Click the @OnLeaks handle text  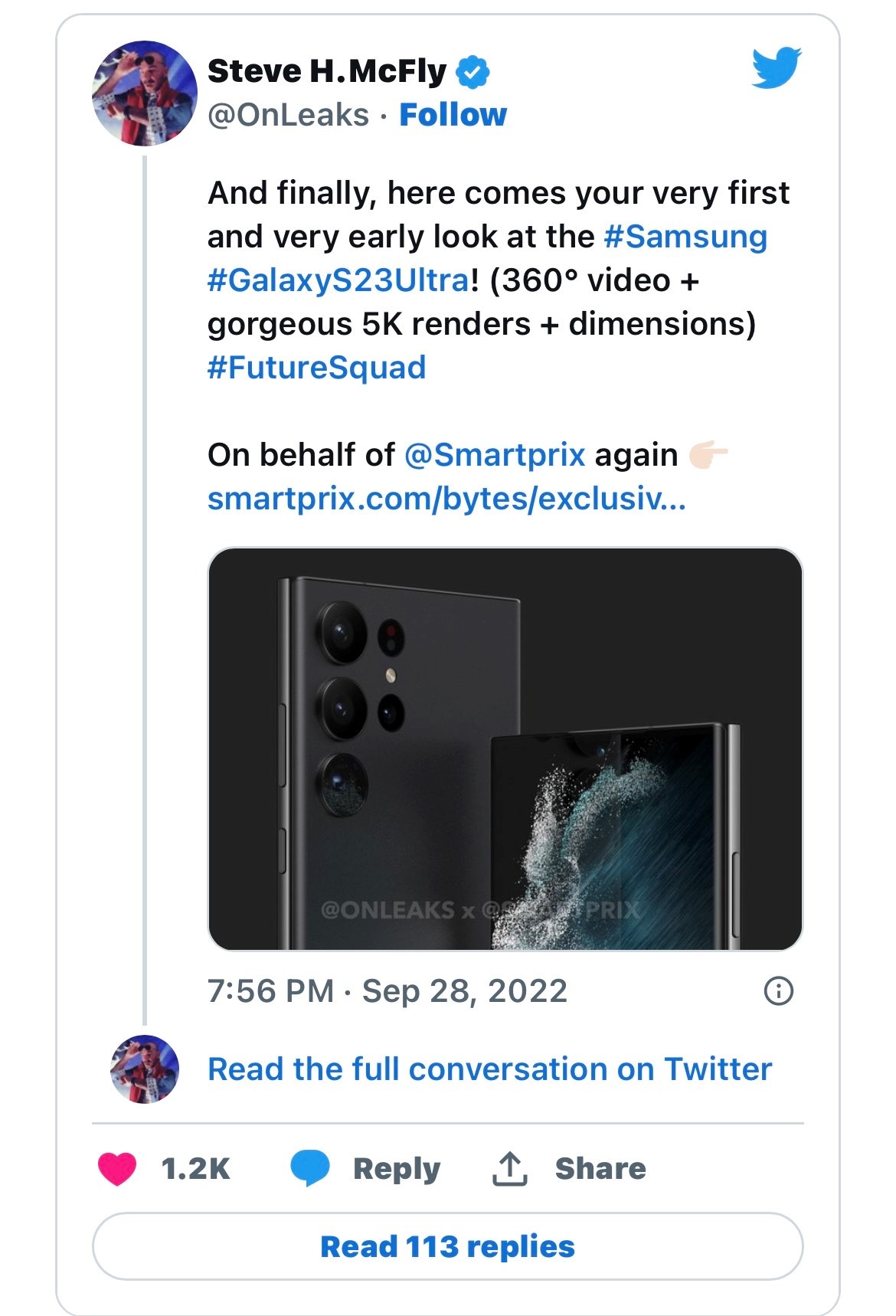point(288,115)
